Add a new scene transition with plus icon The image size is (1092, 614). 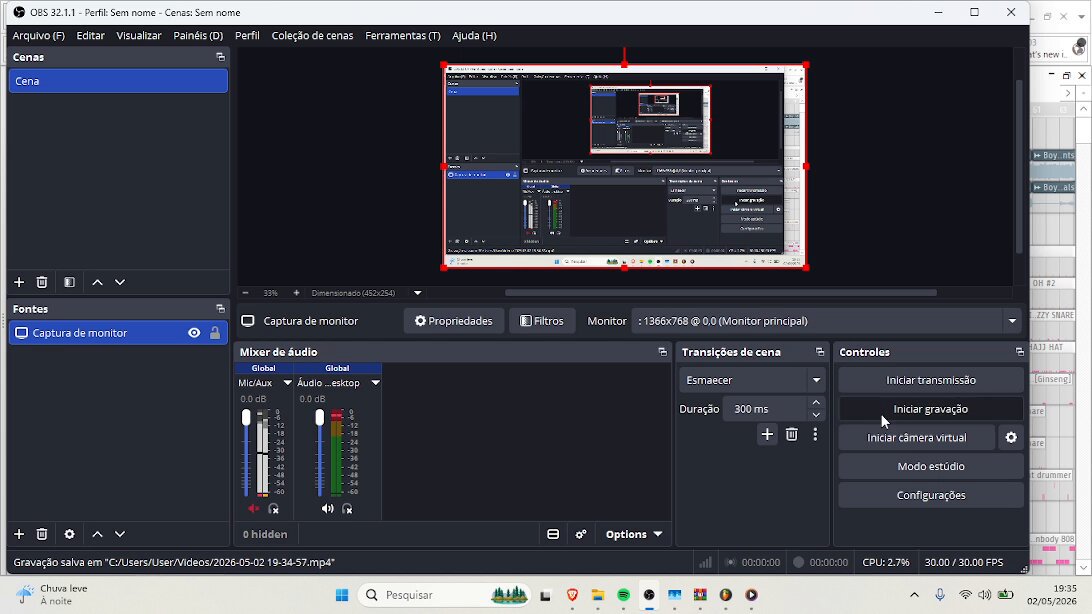(767, 434)
